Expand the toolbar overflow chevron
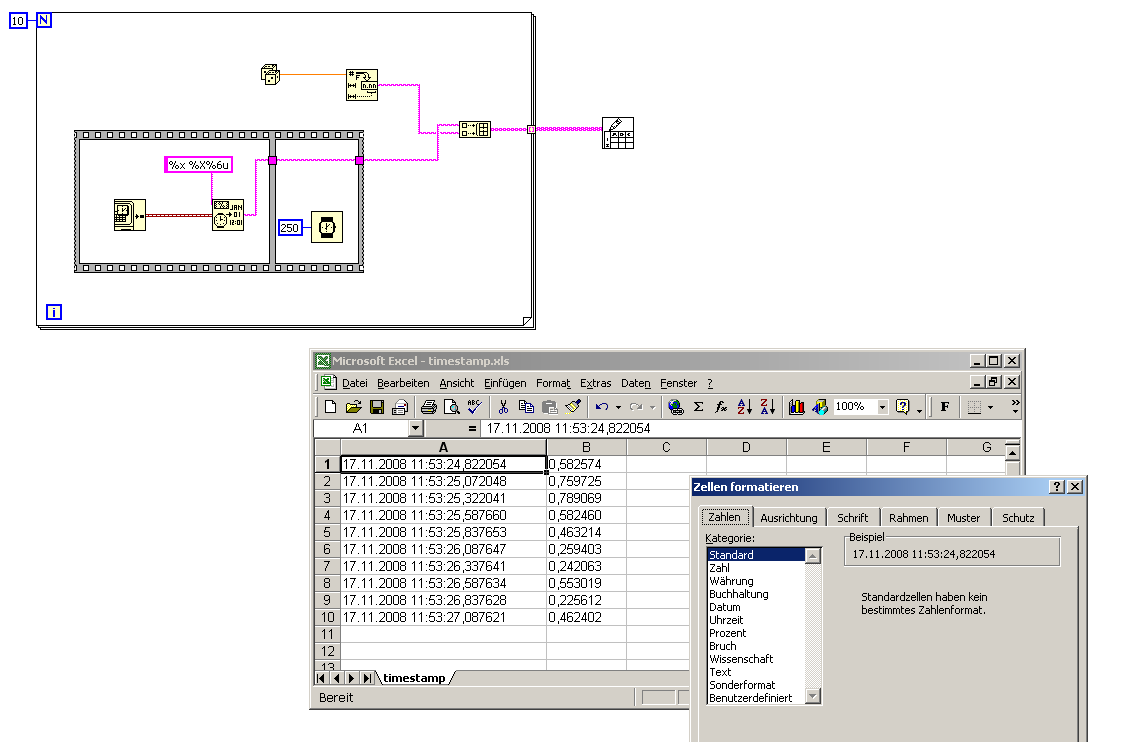The image size is (1121, 742). click(1015, 407)
